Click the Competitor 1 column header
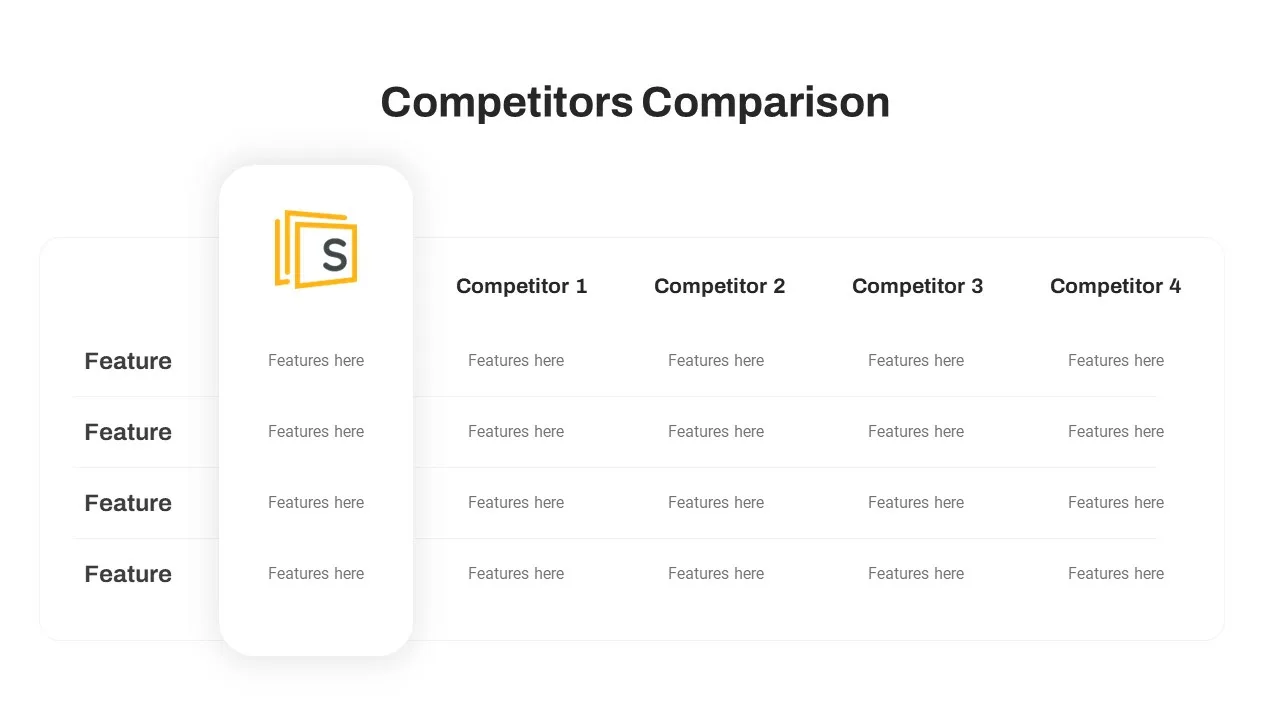The width and height of the screenshot is (1280, 720). point(522,286)
